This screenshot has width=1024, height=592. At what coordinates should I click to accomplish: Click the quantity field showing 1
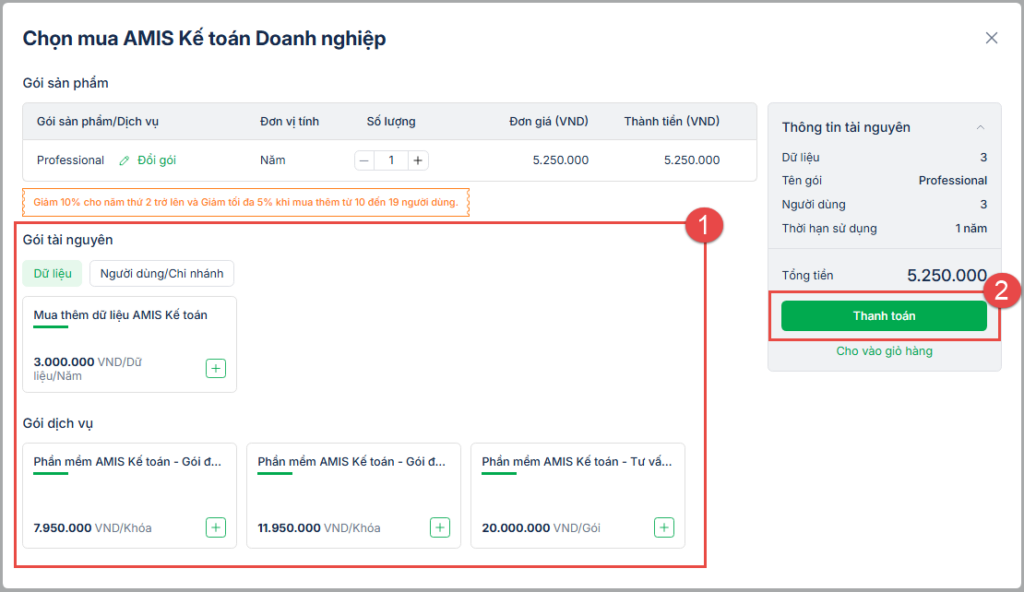tap(391, 160)
